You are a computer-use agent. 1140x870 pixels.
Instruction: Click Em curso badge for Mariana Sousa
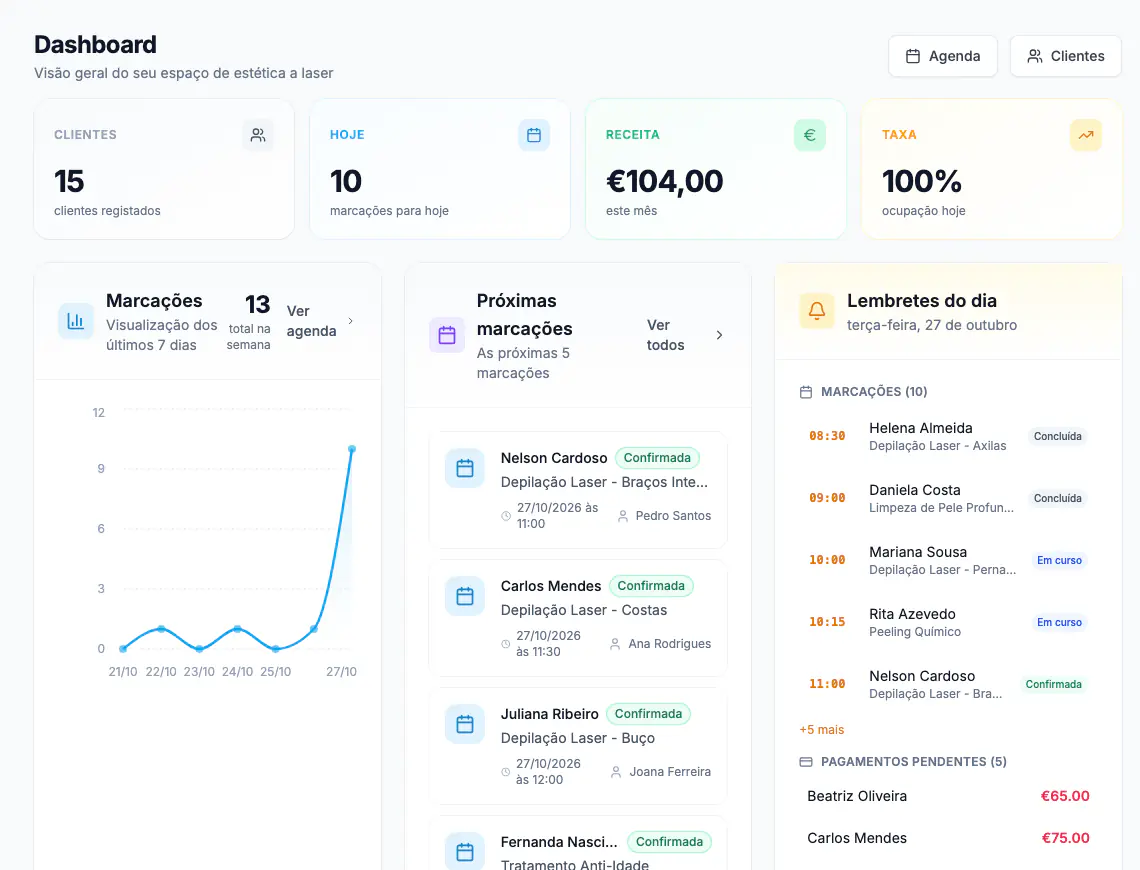coord(1059,560)
